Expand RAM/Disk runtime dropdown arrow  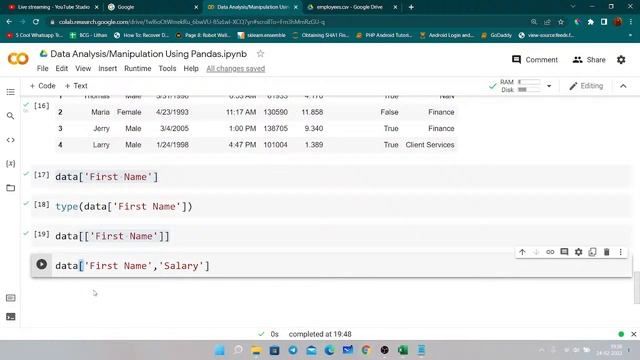[549, 86]
